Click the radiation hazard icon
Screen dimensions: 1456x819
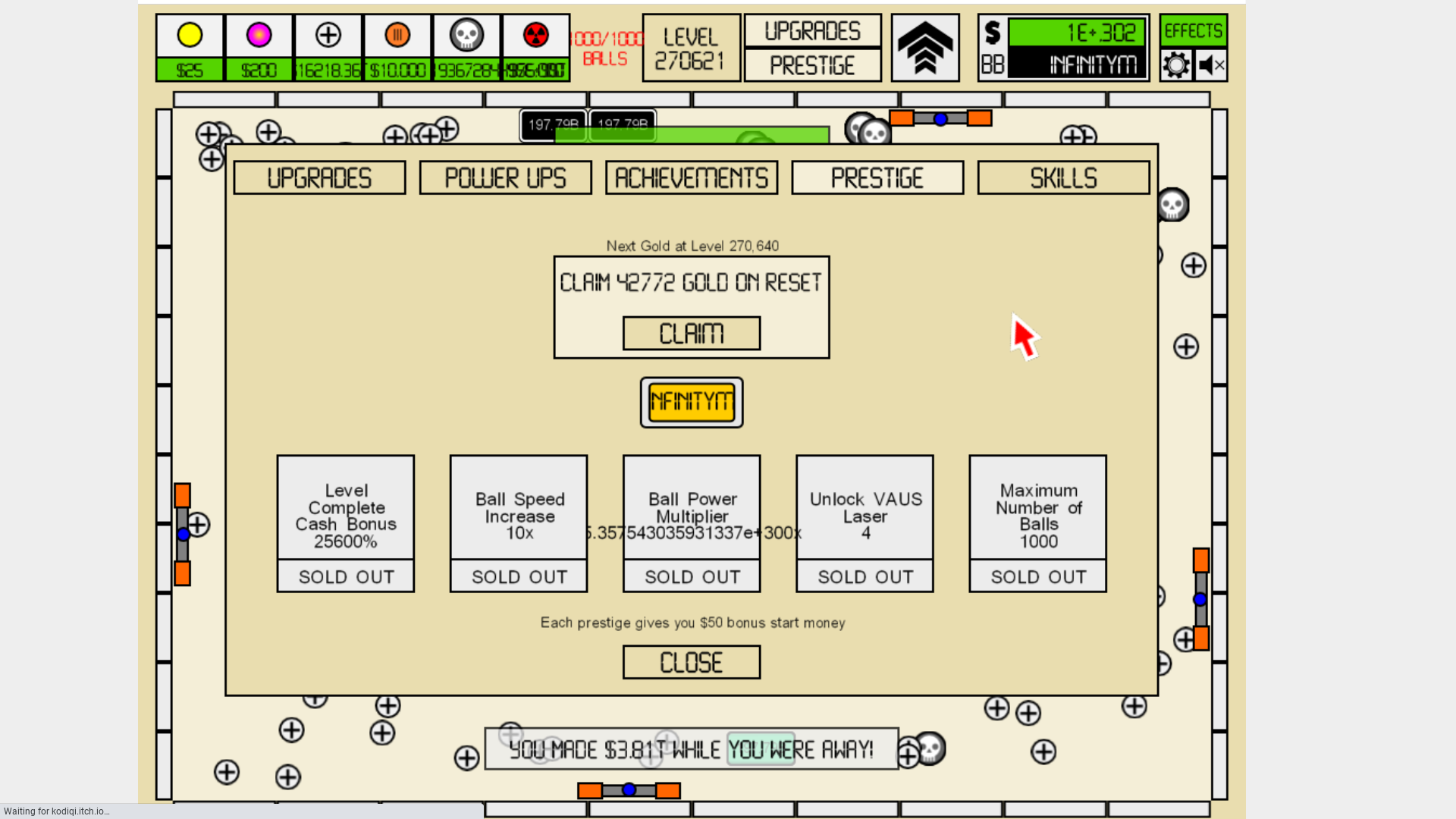pos(535,35)
